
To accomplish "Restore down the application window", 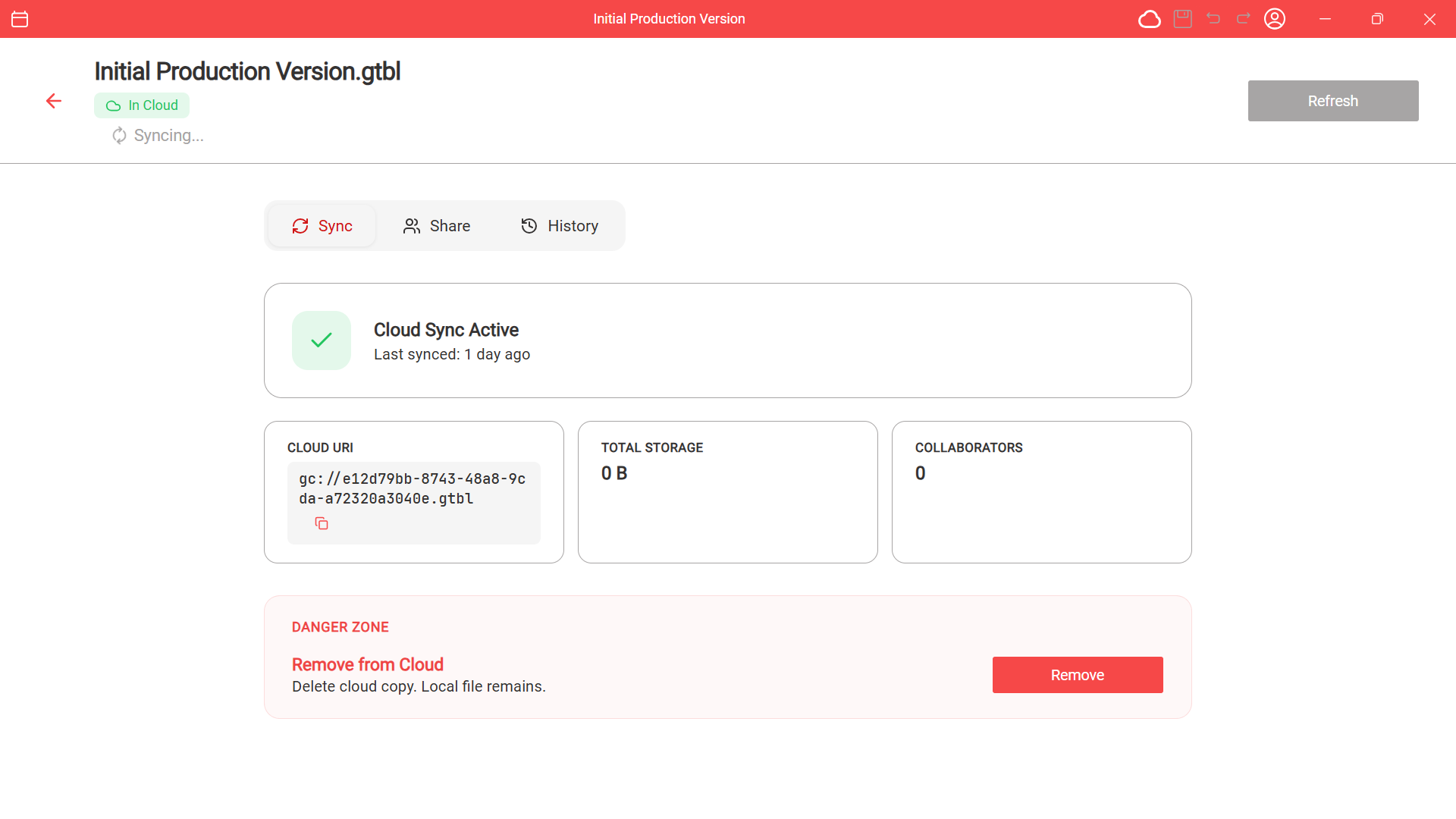I will point(1377,19).
